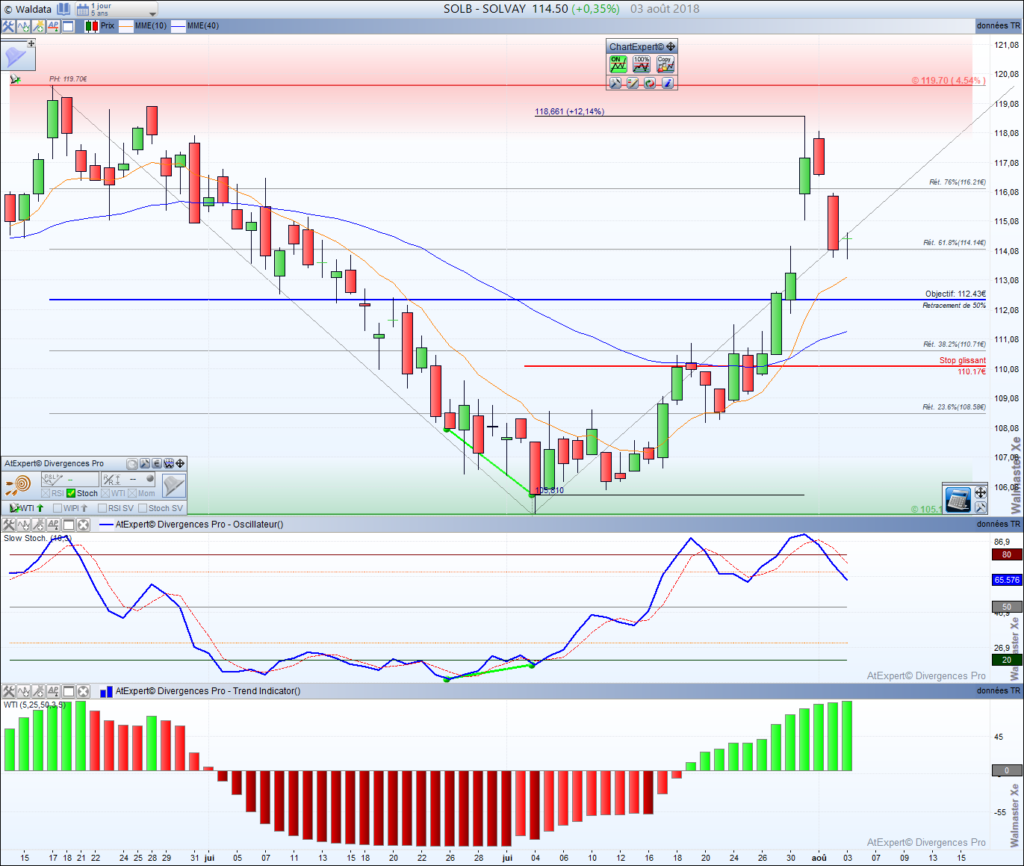Open the period selector '1 jour 5 ans'
Viewport: 1024px width, 866px height.
[116, 9]
